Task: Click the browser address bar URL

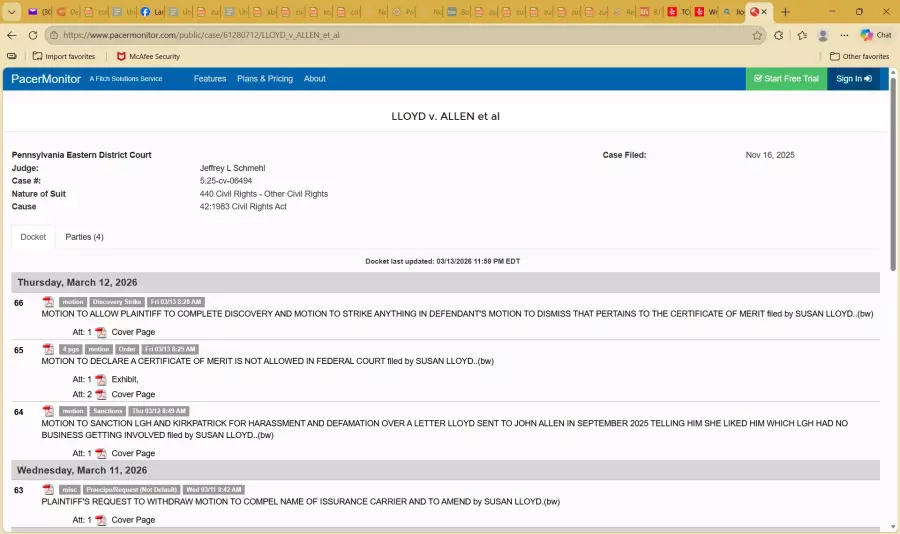Action: pyautogui.click(x=400, y=35)
